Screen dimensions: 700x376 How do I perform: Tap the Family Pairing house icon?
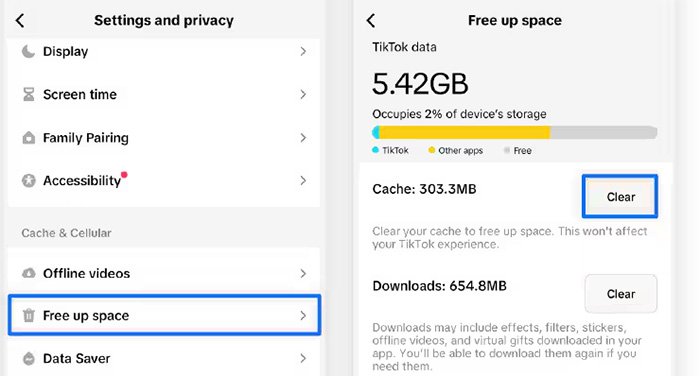(29, 138)
